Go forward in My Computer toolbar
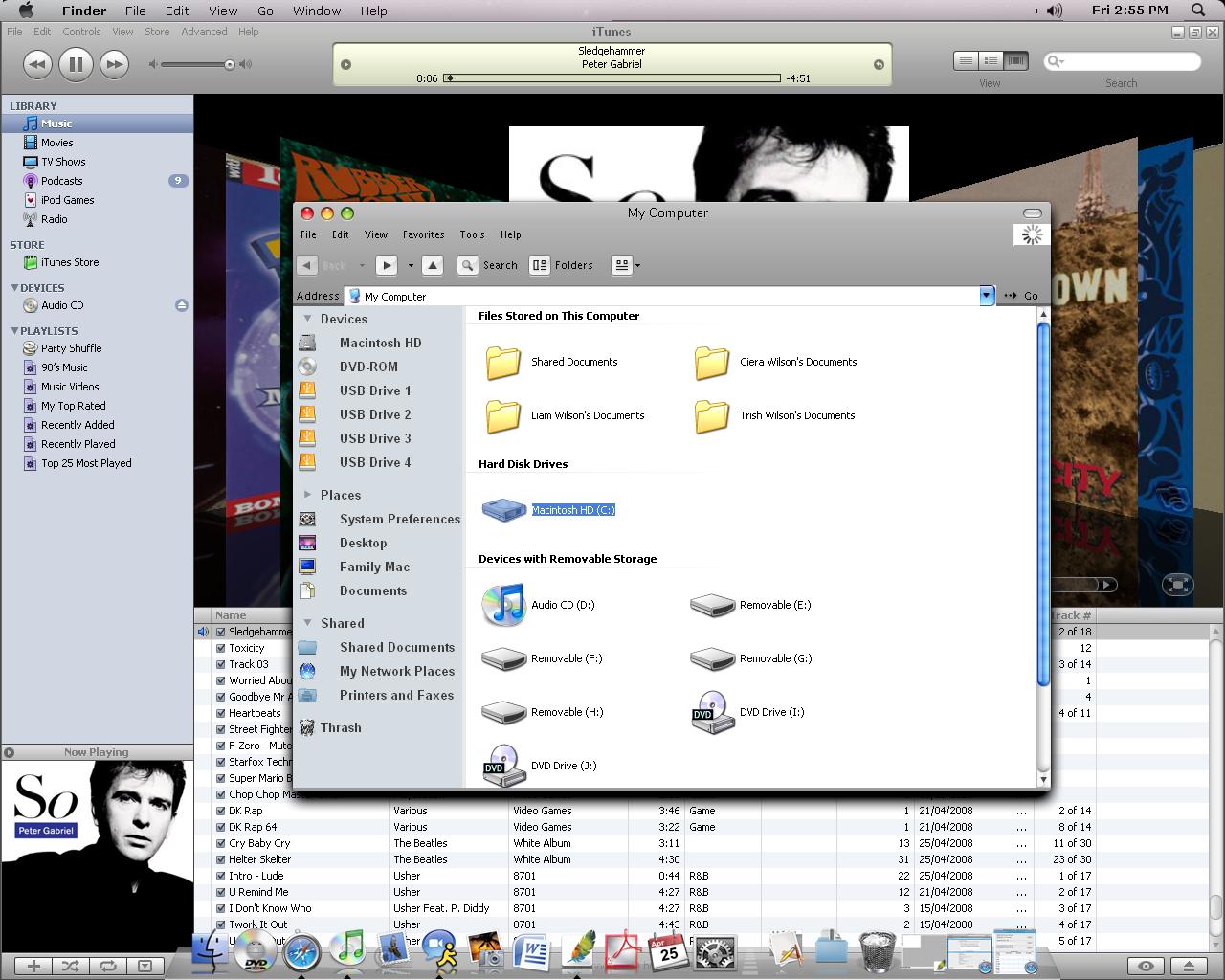1225x980 pixels. point(386,265)
